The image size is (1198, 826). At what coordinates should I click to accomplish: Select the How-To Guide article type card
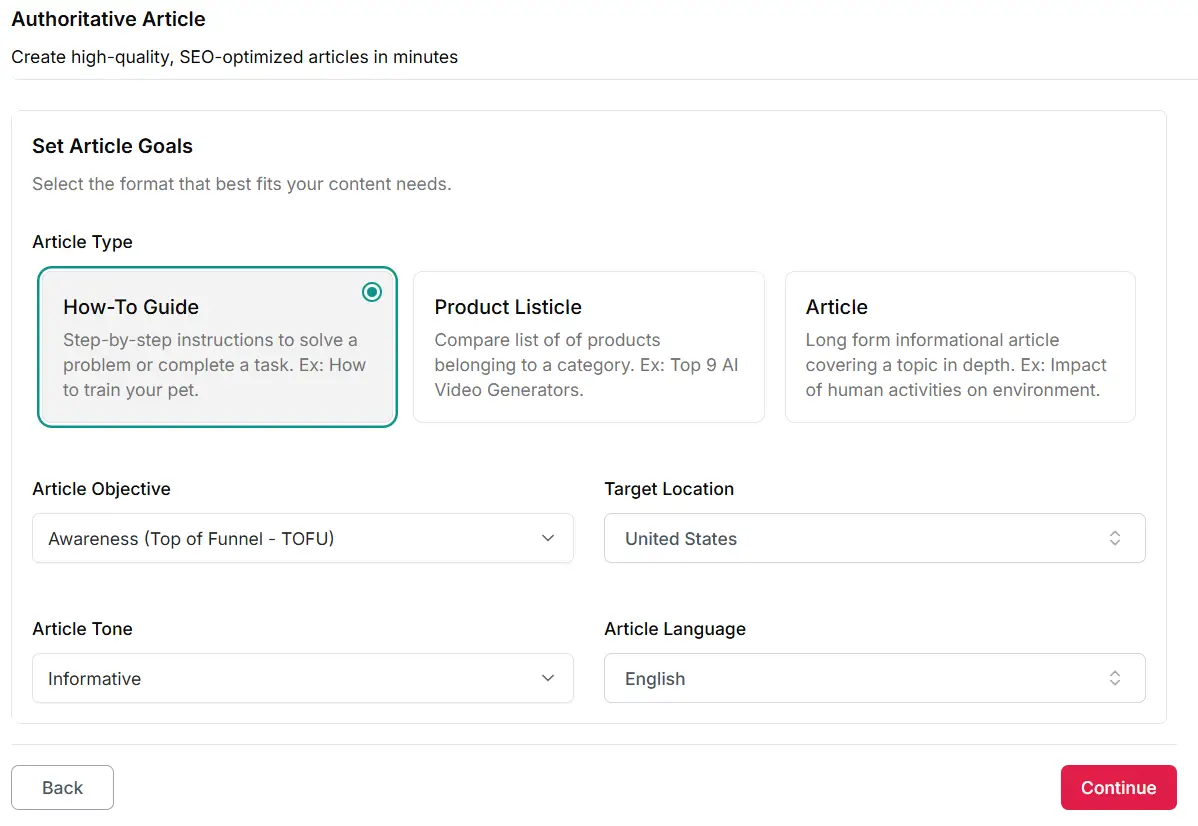[217, 347]
